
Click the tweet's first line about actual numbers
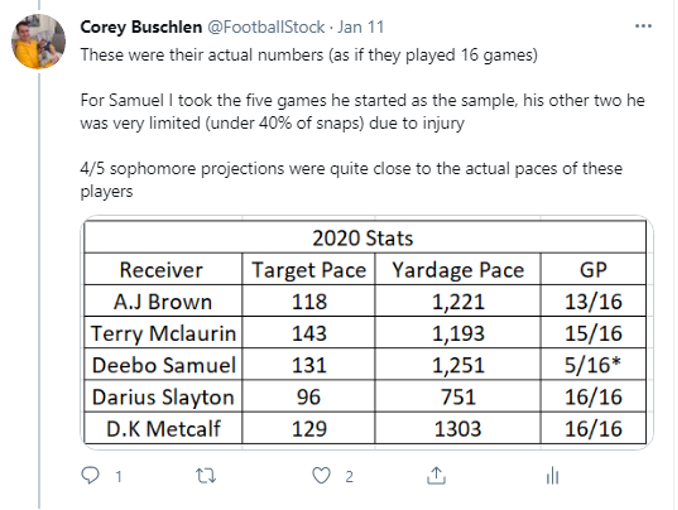tap(309, 55)
